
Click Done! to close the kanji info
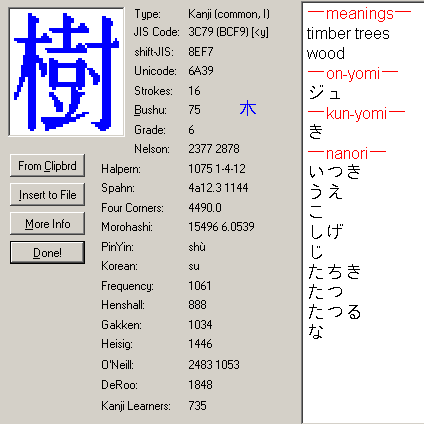[x=47, y=253]
